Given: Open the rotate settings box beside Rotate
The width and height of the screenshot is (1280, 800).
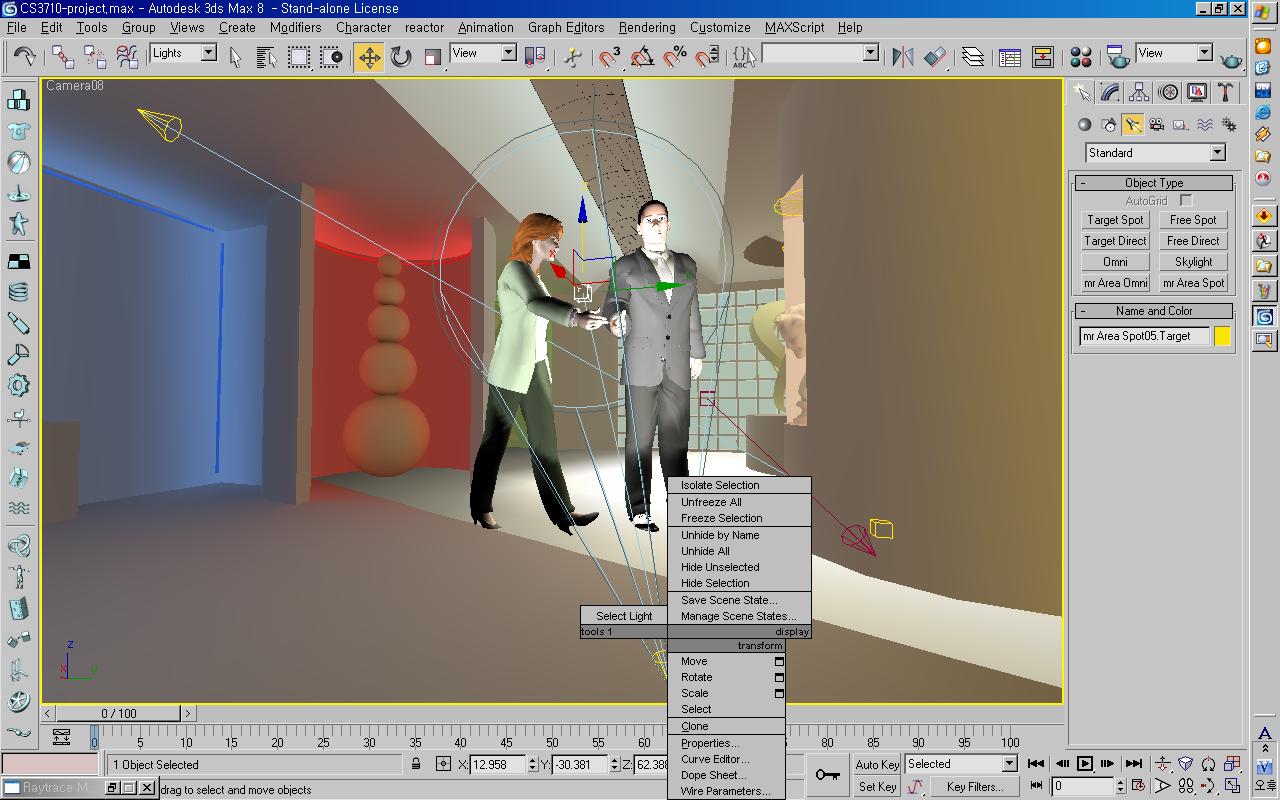Looking at the screenshot, I should [x=779, y=677].
